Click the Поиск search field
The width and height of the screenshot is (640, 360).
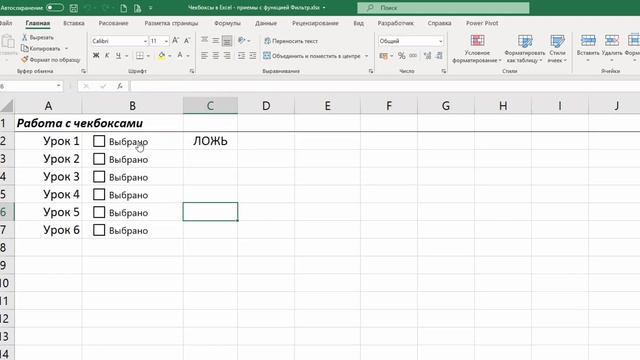pyautogui.click(x=443, y=8)
